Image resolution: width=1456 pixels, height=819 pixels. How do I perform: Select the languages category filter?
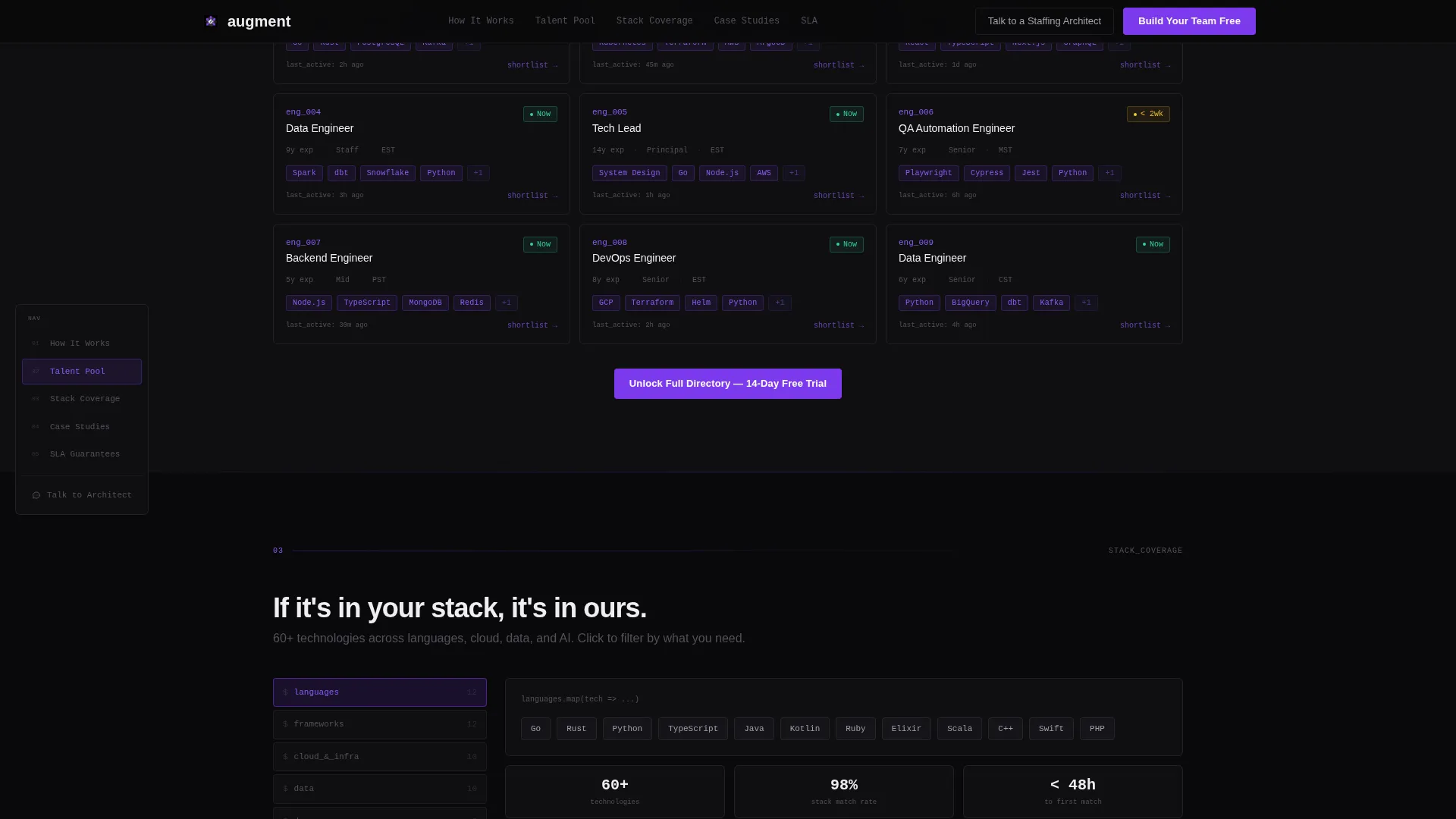380,692
